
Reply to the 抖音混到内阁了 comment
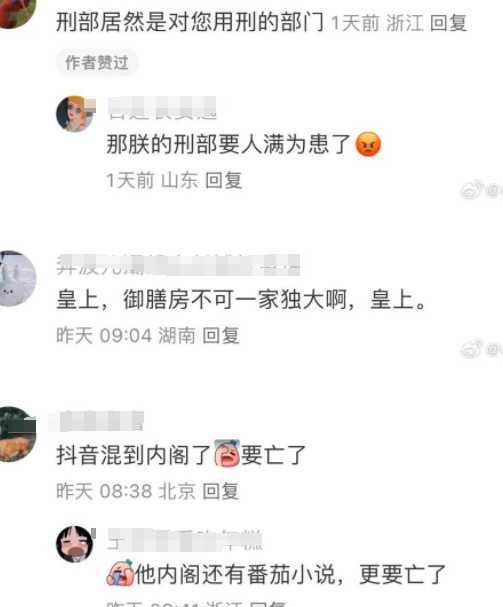click(x=221, y=491)
